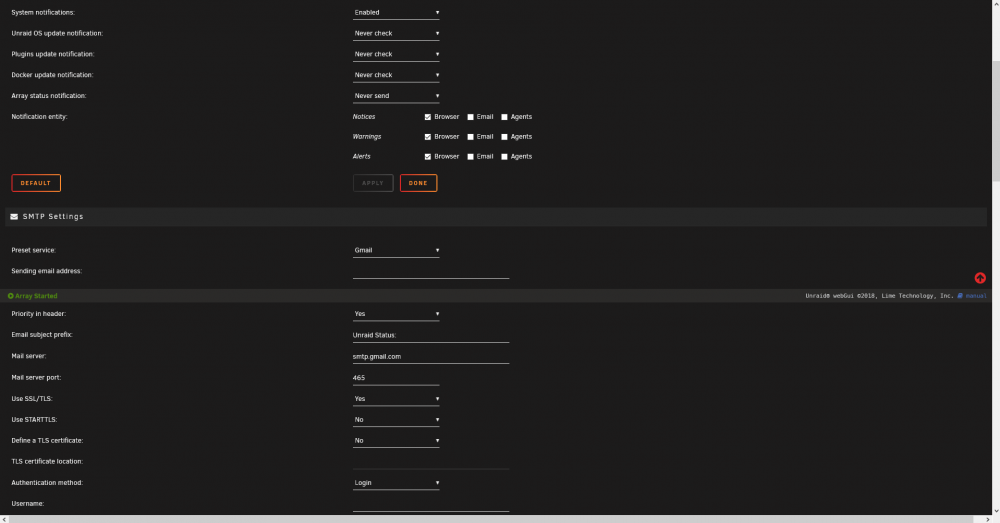This screenshot has height=523, width=1000.
Task: Click the Notification entity label
Action: [39, 117]
